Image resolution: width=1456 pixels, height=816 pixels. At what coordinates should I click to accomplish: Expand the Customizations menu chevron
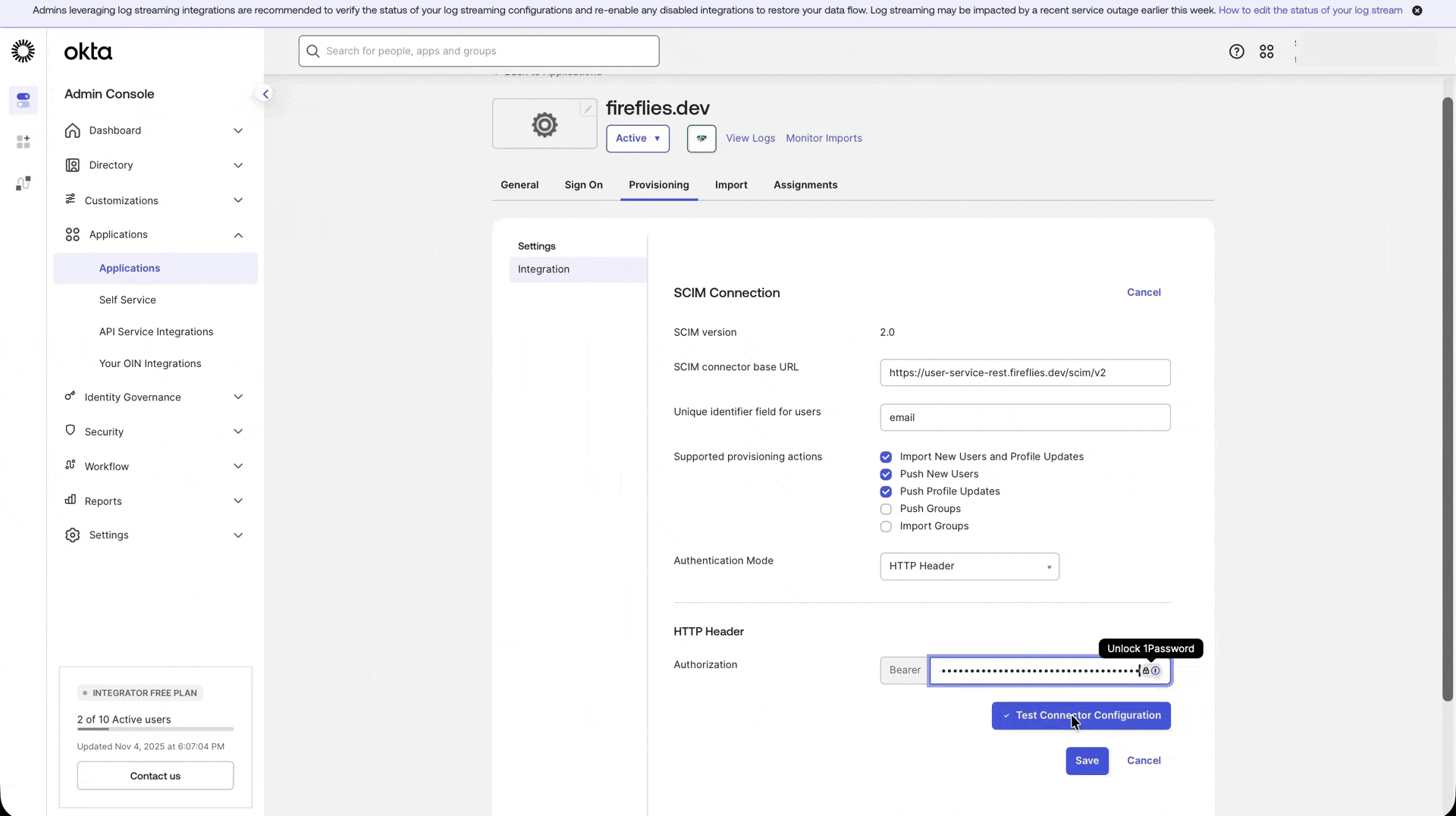[x=238, y=200]
